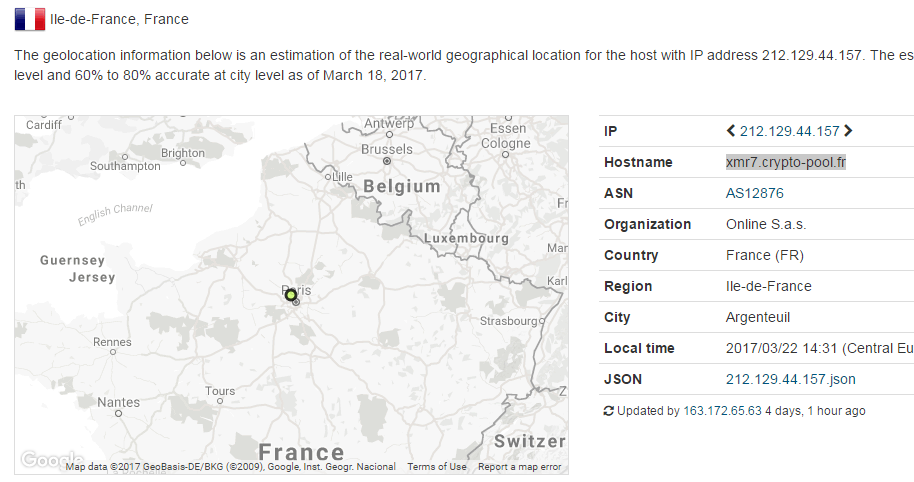Screen dimensions: 914x482
Task: Click the French flag icon
Action: [29, 19]
